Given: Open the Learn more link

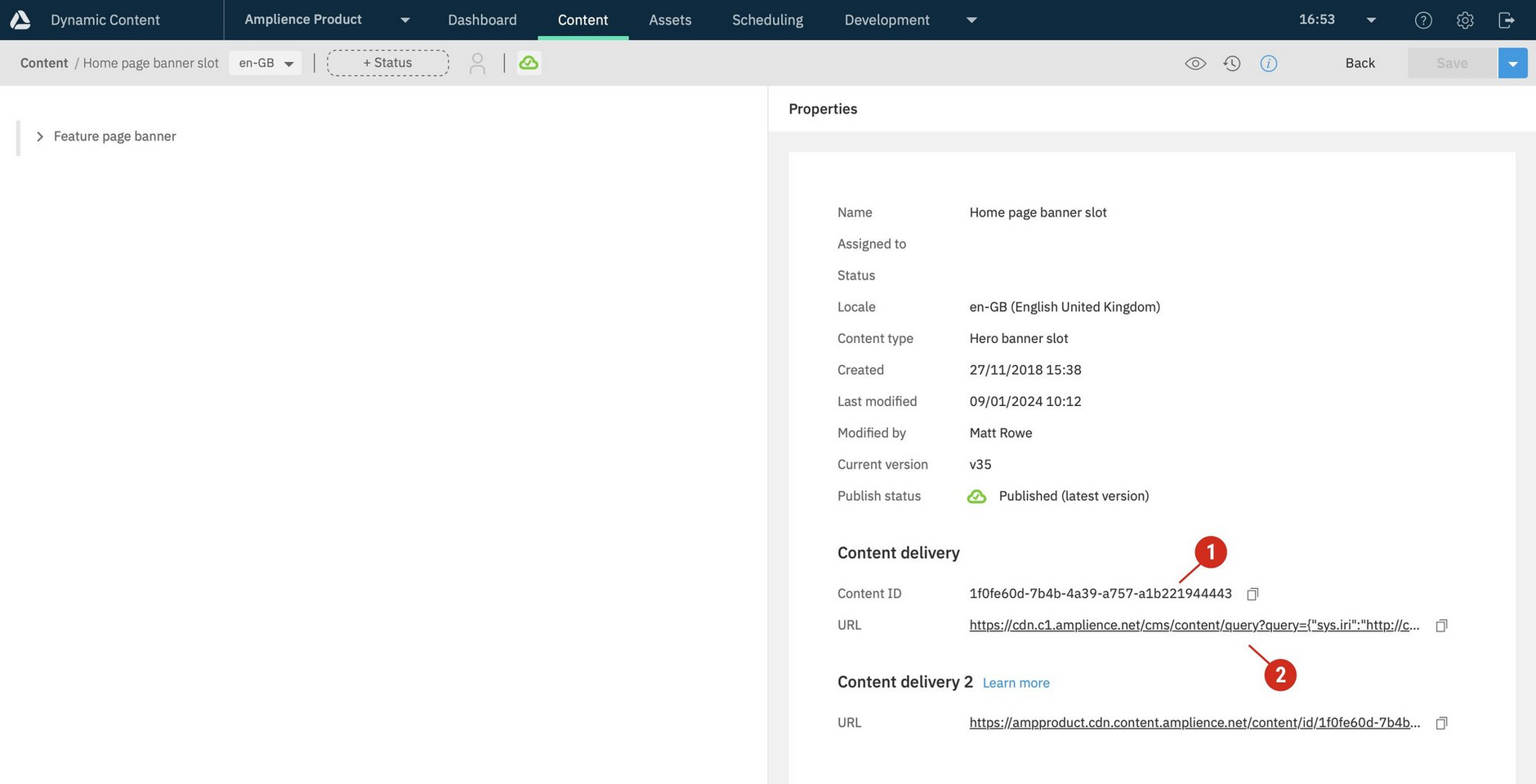Looking at the screenshot, I should click(x=1016, y=683).
